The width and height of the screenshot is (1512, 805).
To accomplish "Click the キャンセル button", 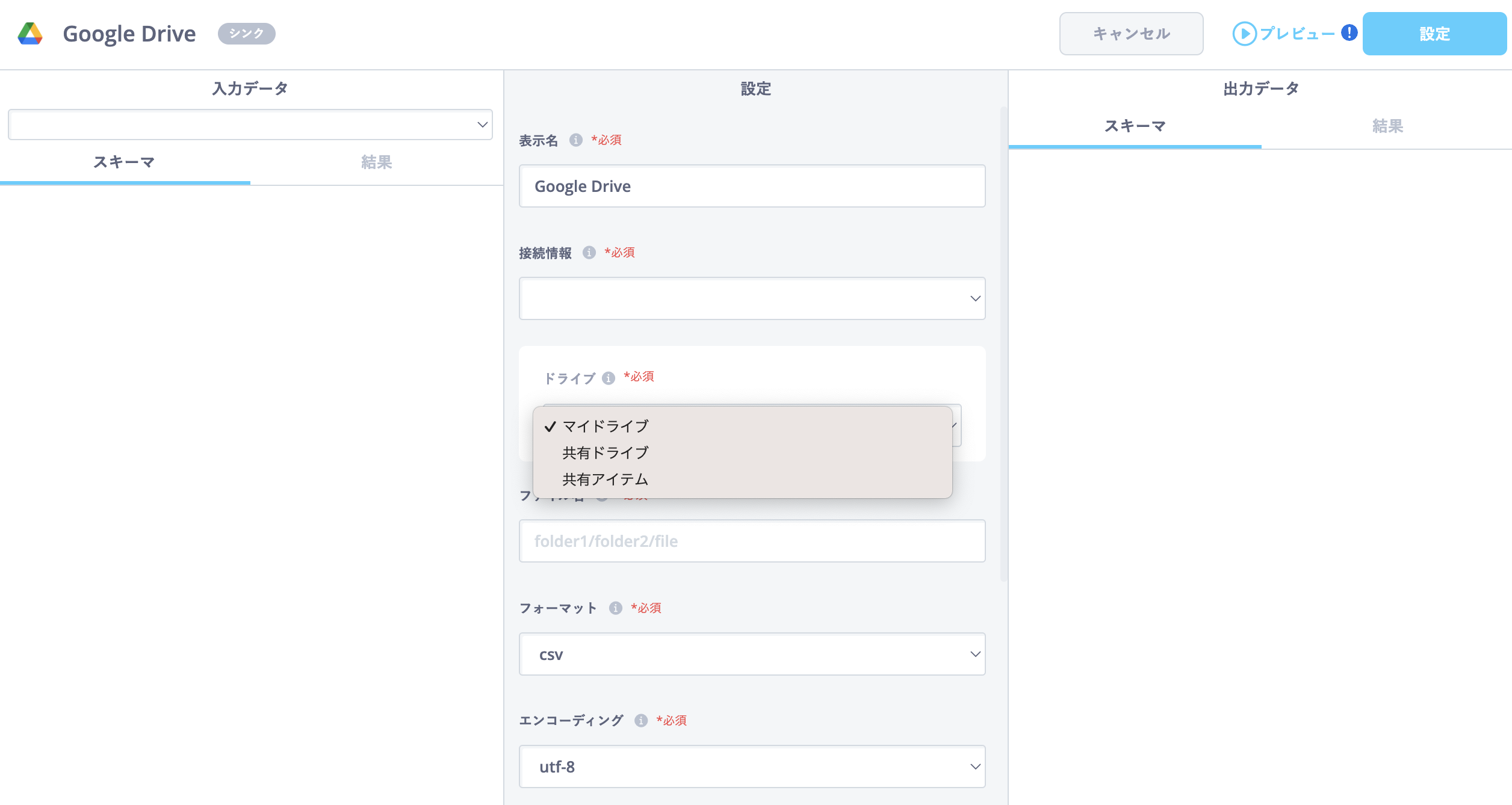I will click(1131, 34).
